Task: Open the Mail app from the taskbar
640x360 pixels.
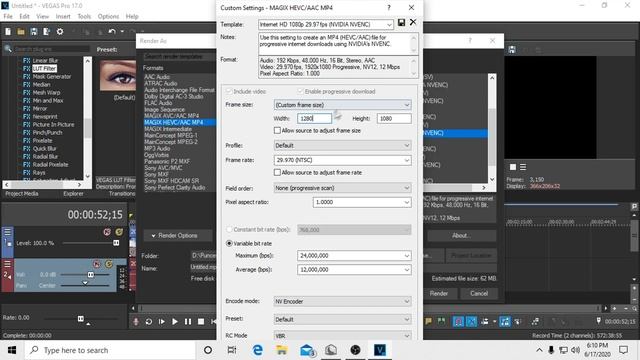Action: point(307,350)
